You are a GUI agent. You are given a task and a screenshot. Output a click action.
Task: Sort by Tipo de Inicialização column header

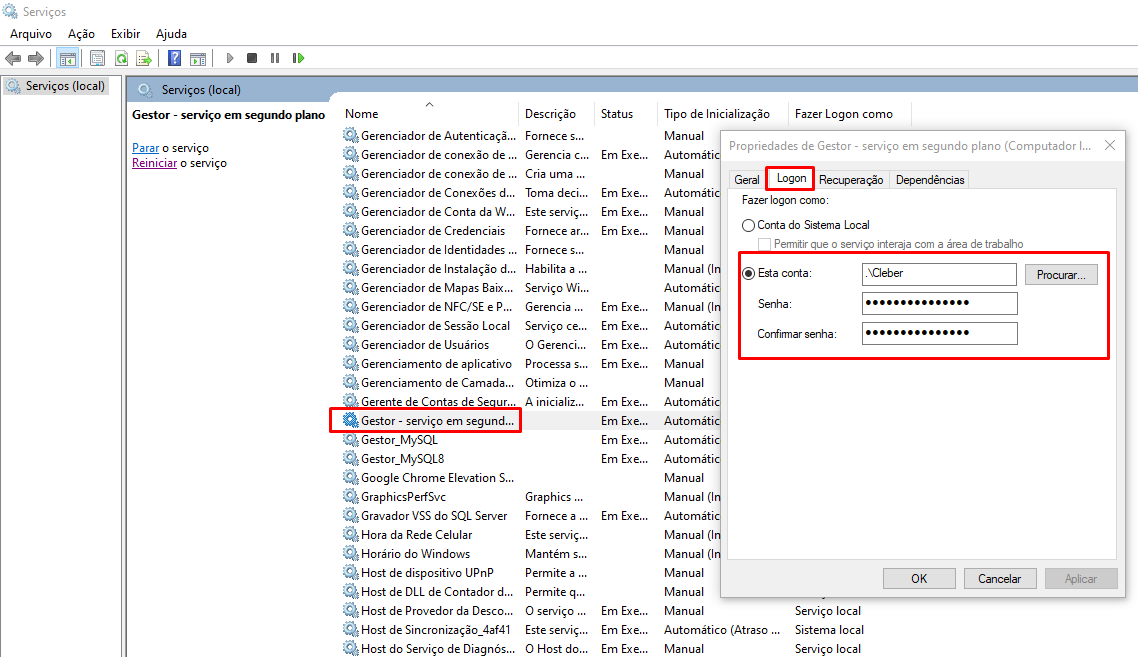pos(717,114)
